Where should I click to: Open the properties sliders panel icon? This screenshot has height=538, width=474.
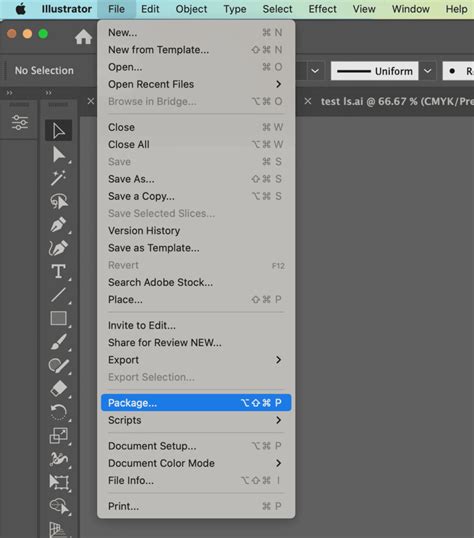point(20,122)
